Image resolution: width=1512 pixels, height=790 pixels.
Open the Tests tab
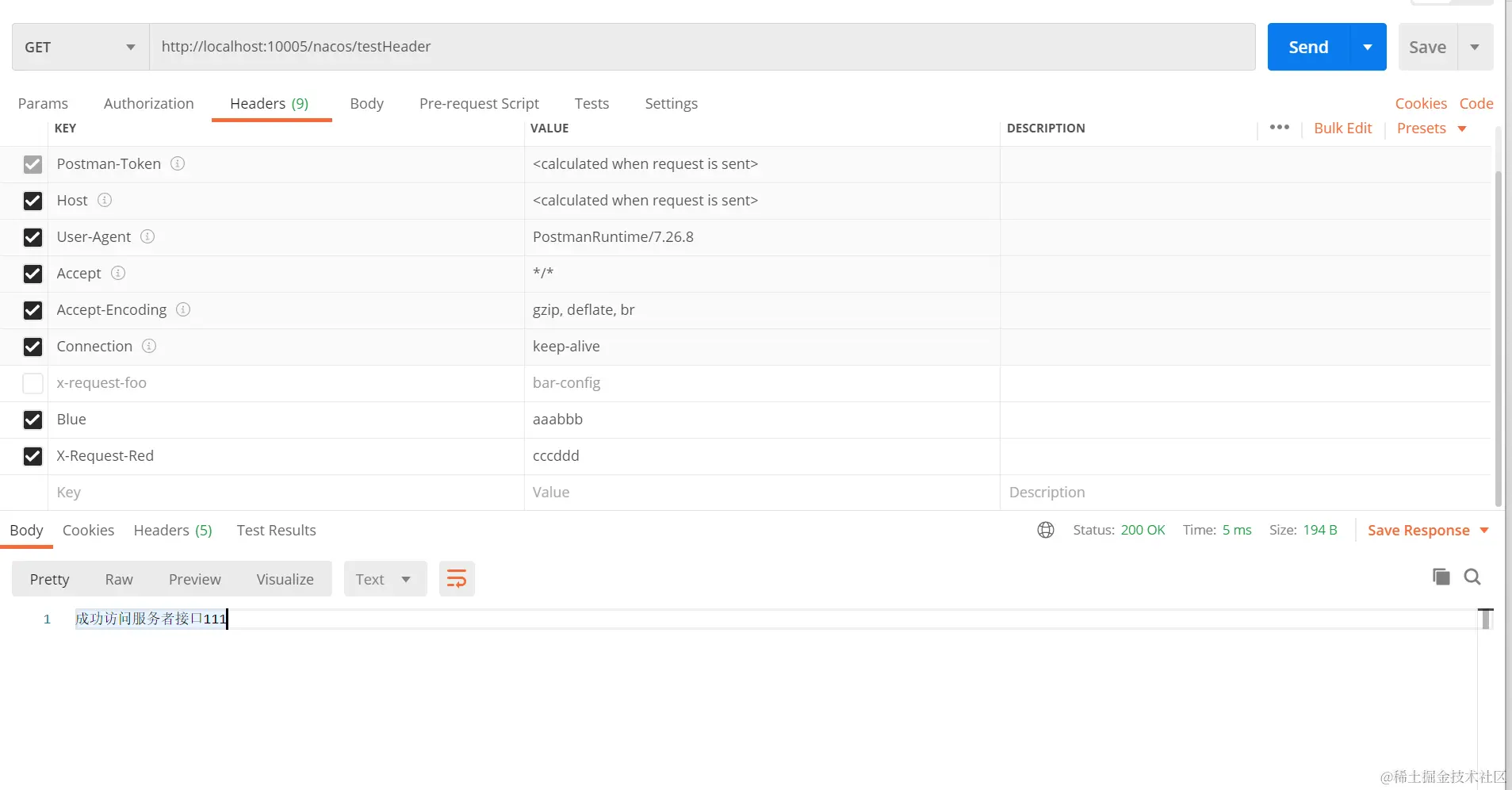click(591, 103)
